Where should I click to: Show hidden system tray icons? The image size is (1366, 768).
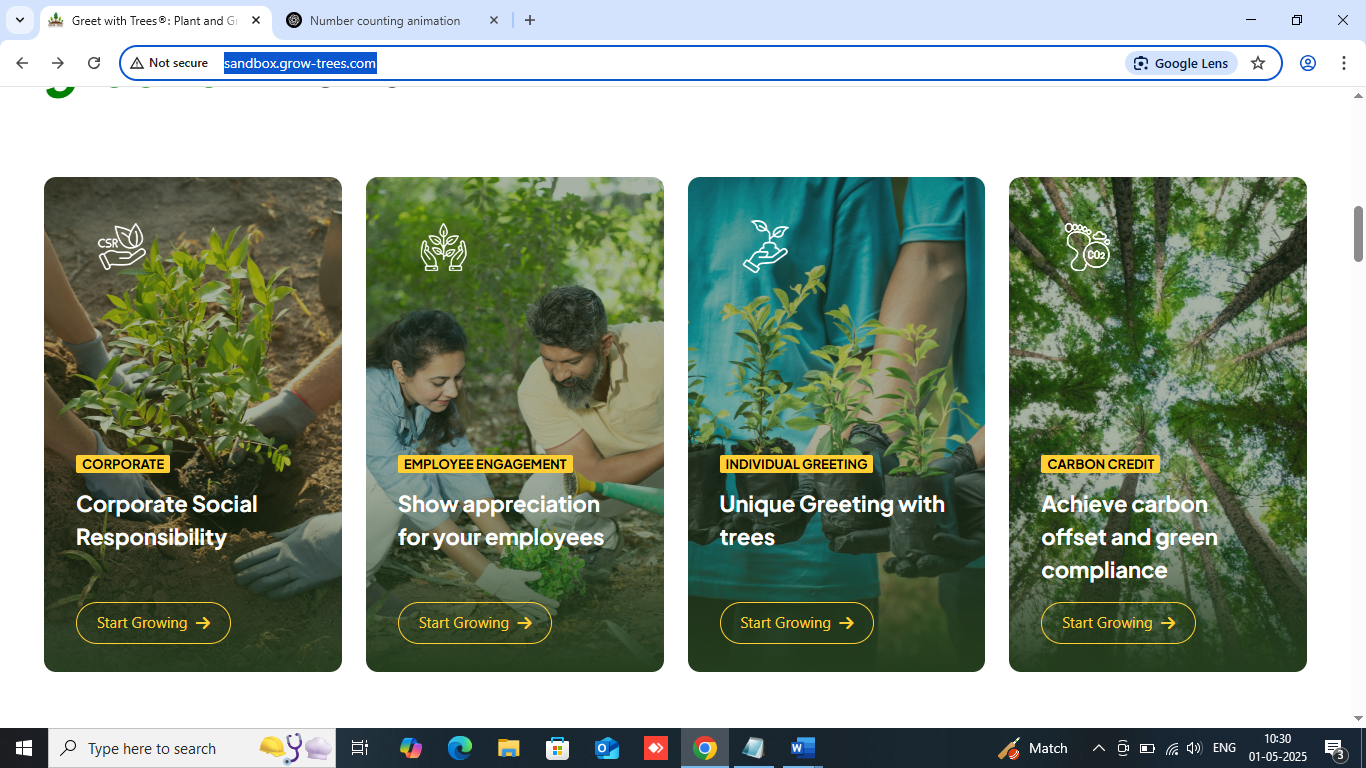[1098, 748]
